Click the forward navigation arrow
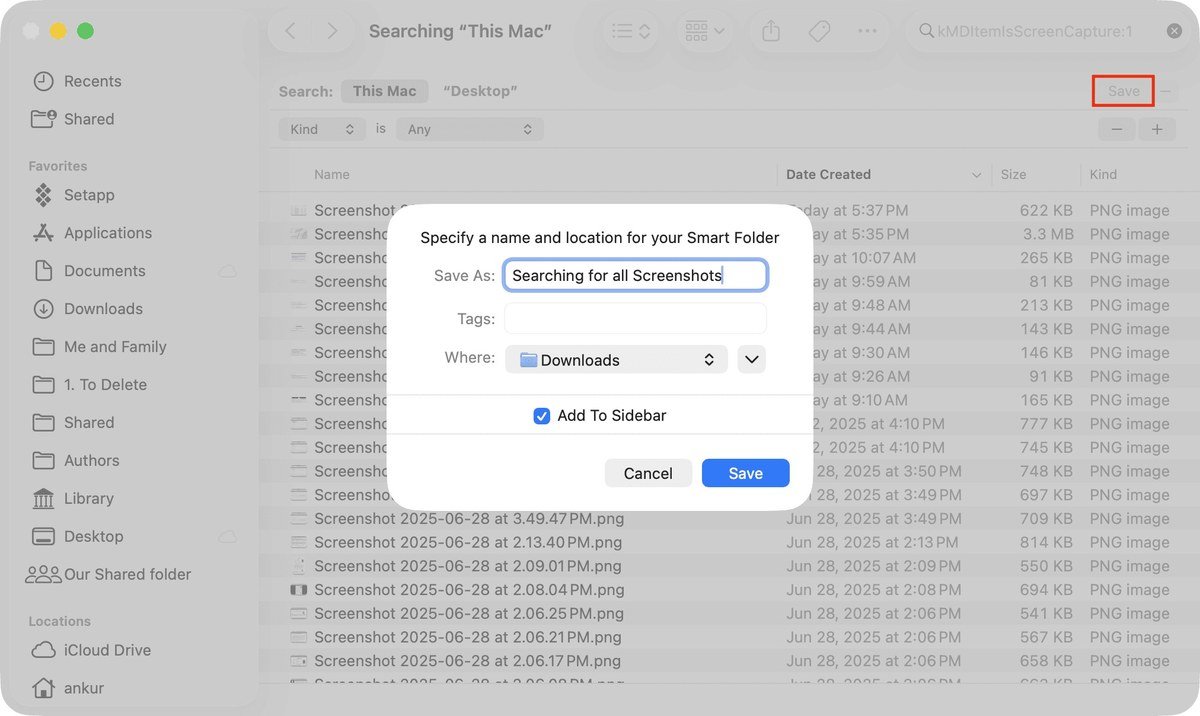The height and width of the screenshot is (716, 1200). 333,31
